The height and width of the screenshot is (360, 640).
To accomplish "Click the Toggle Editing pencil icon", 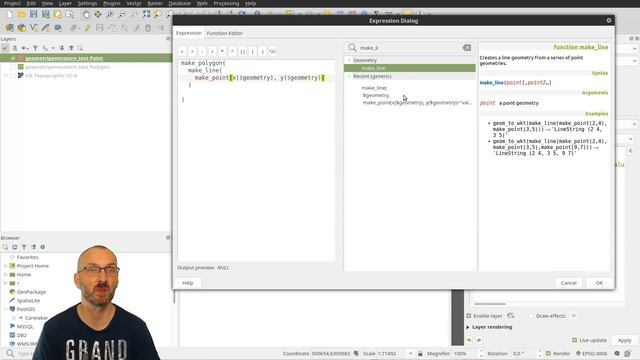I will click(87, 28).
